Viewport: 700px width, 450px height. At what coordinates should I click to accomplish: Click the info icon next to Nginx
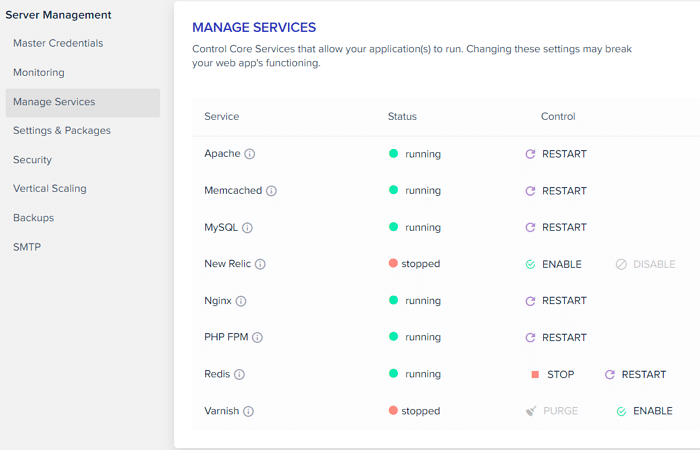click(x=241, y=301)
